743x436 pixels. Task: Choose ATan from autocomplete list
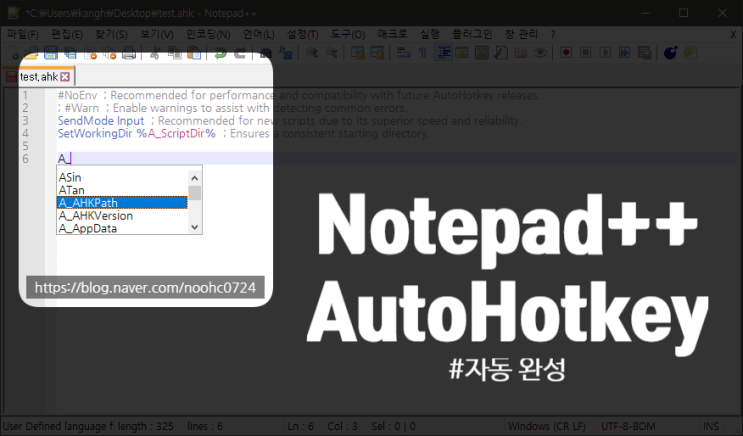[122, 190]
